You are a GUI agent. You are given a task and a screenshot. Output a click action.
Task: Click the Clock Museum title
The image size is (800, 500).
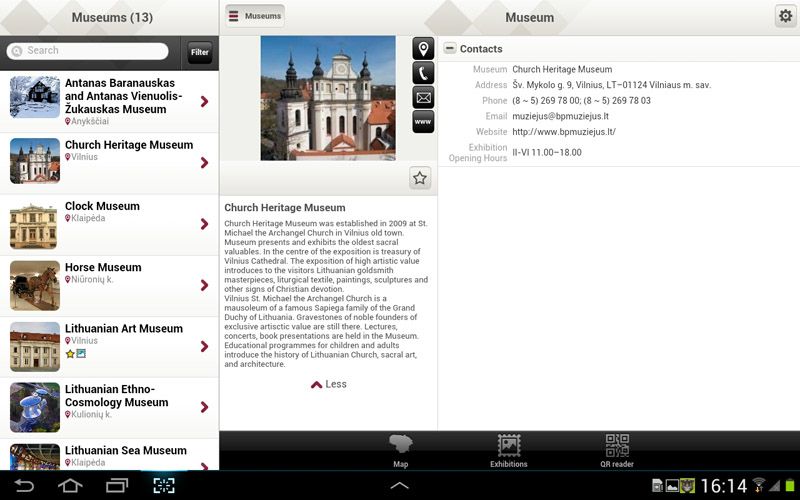point(102,206)
